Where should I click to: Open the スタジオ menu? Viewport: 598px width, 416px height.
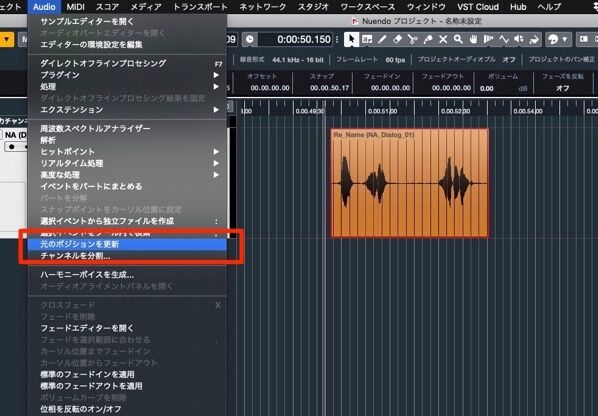313,7
